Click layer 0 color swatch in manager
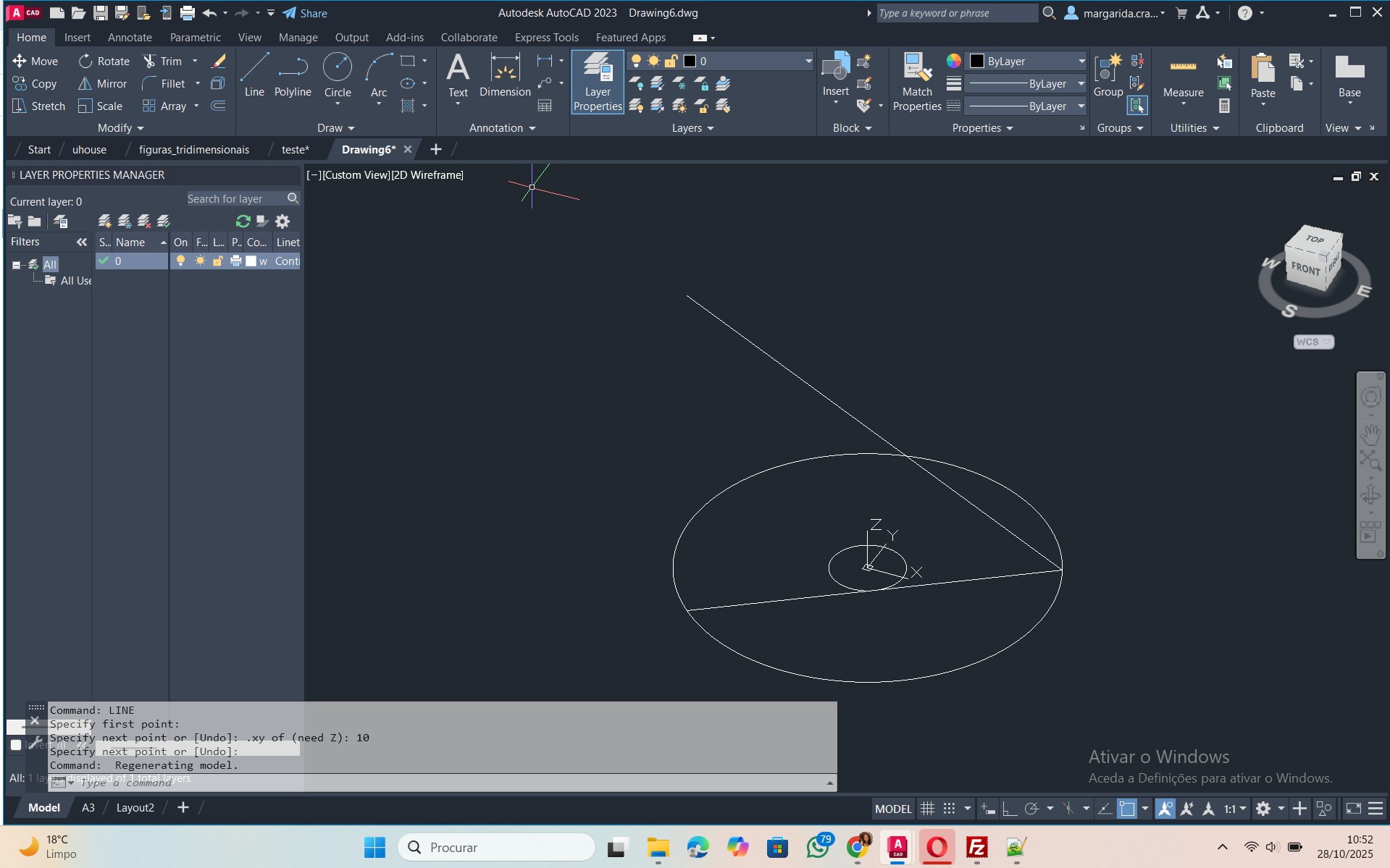 tap(251, 261)
